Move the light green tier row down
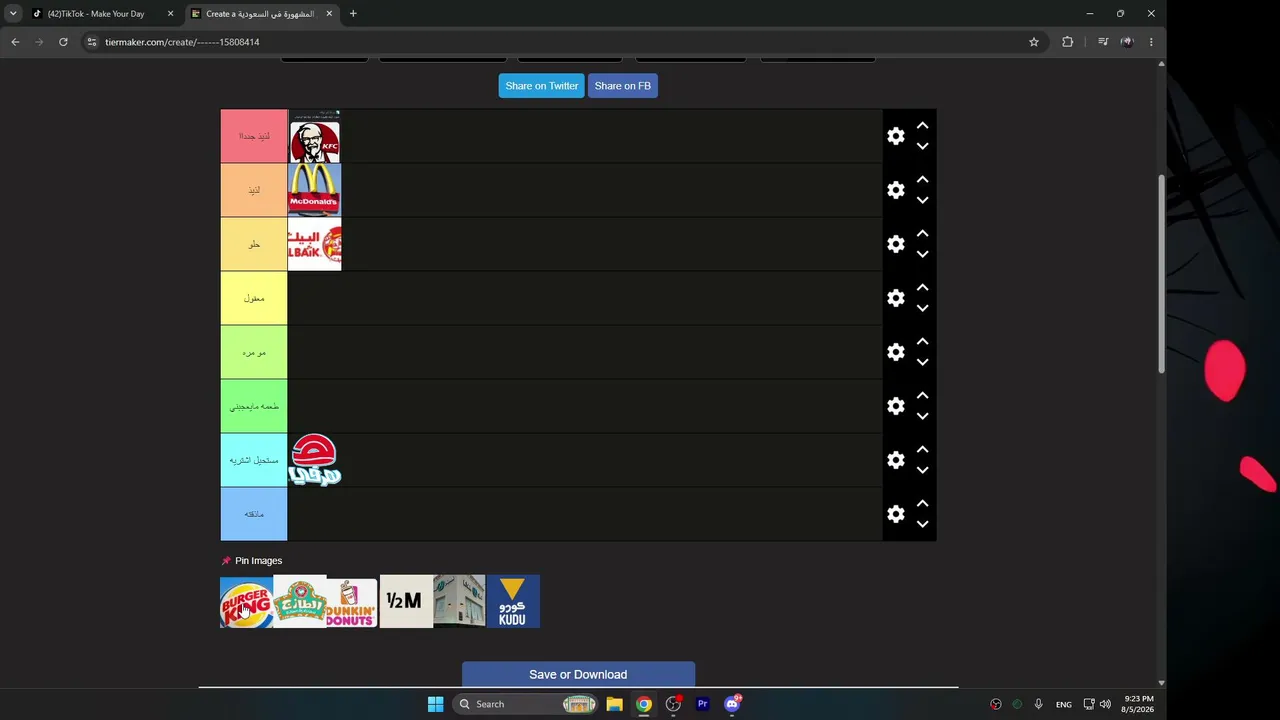Image resolution: width=1280 pixels, height=720 pixels. tap(923, 362)
